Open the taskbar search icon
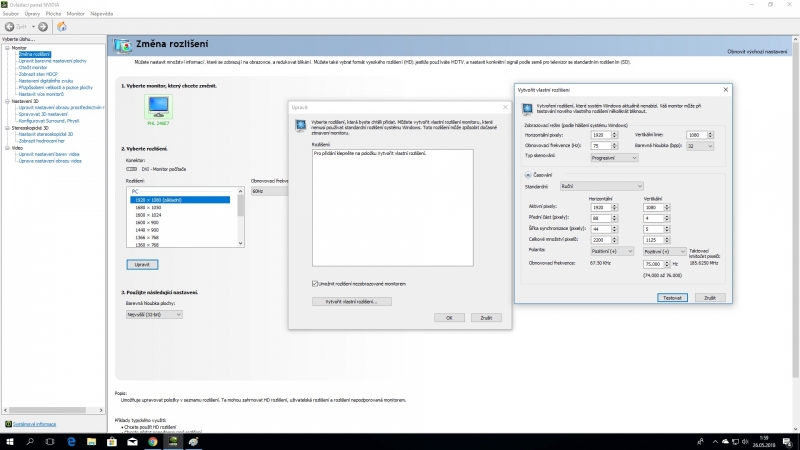The width and height of the screenshot is (800, 450). [x=30, y=442]
